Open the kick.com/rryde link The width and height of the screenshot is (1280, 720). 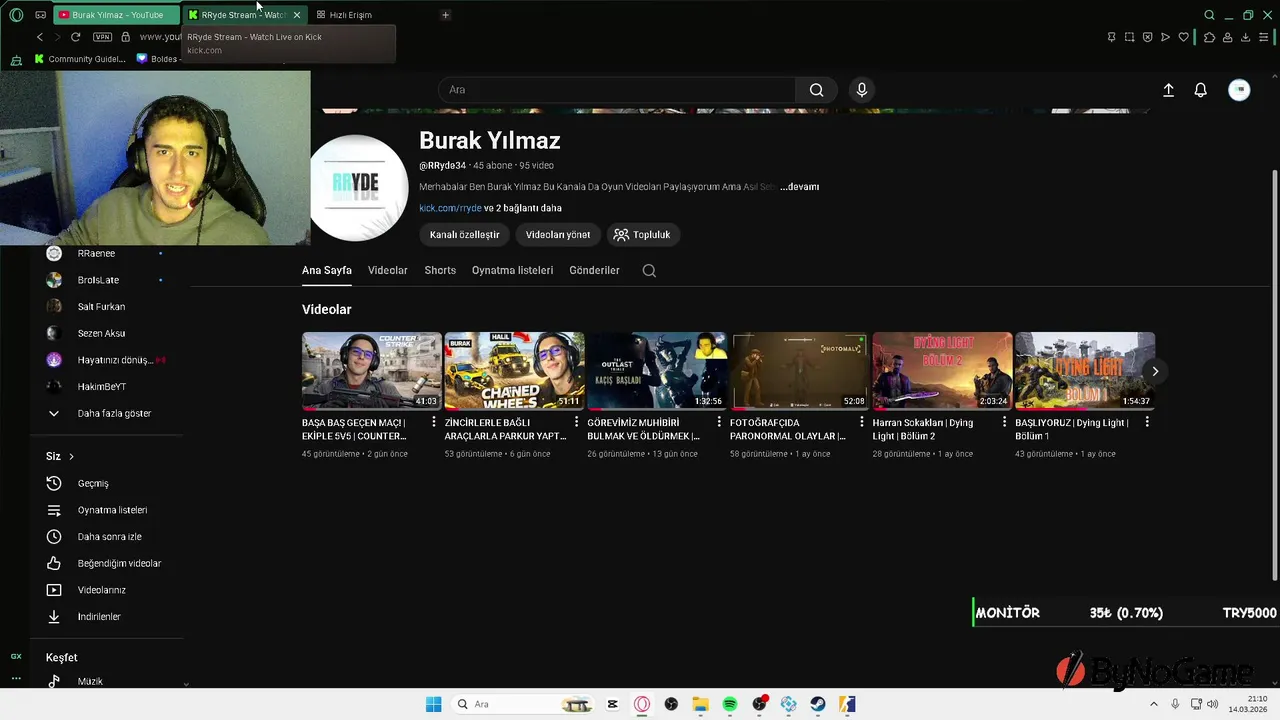(x=450, y=208)
